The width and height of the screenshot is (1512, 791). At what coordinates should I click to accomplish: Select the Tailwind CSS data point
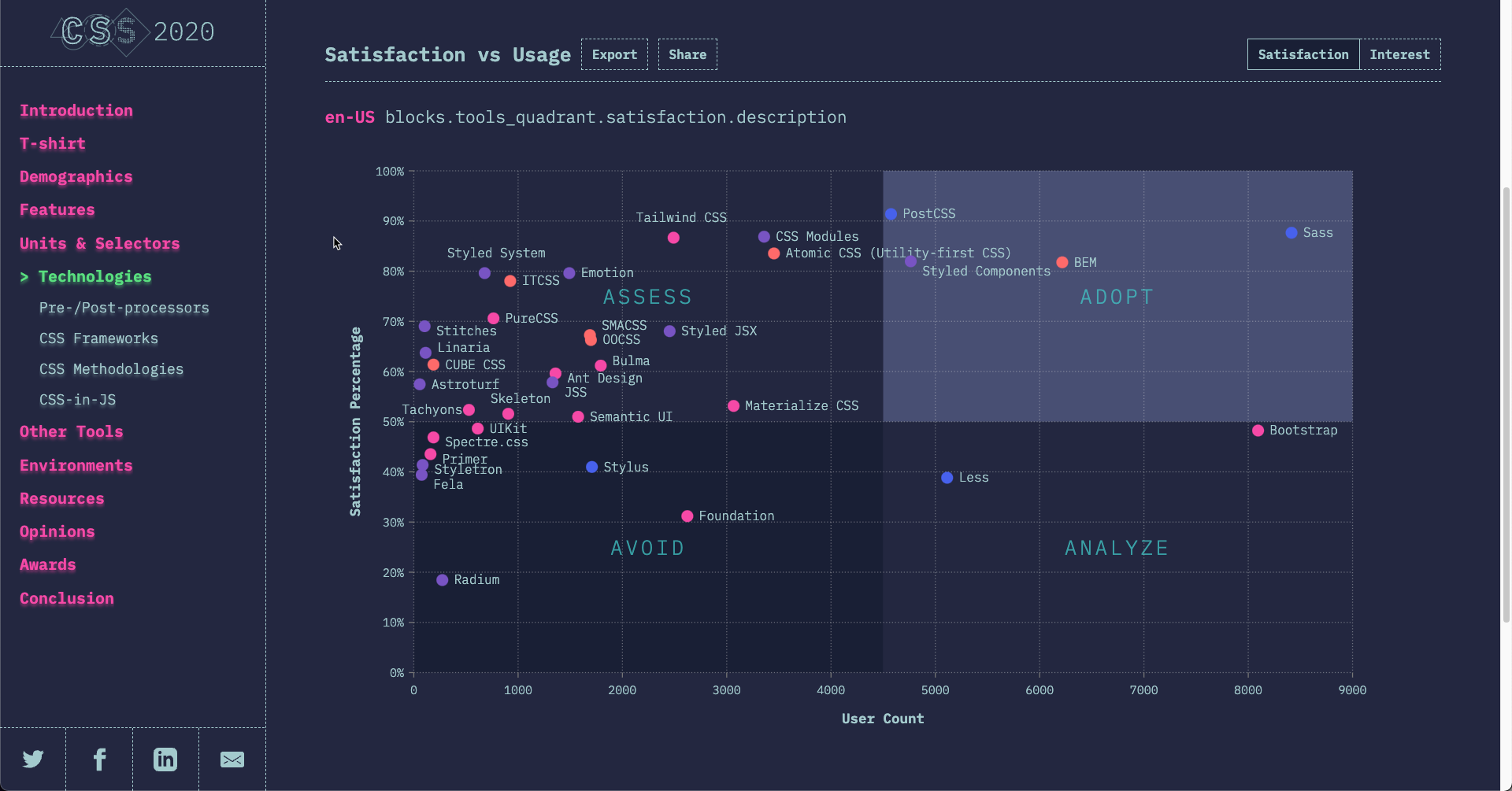[x=673, y=238]
